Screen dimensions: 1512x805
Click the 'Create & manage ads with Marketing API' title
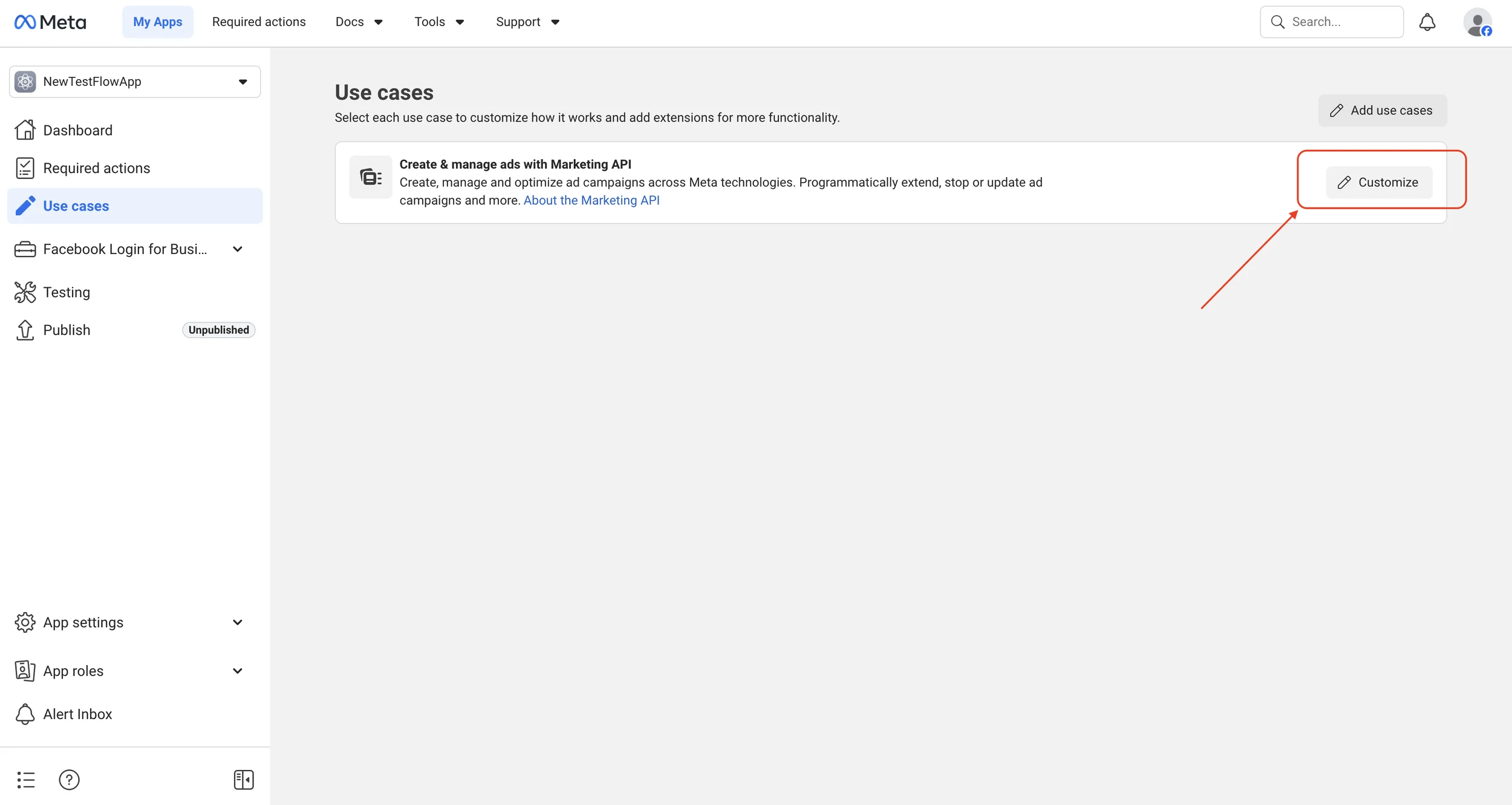click(515, 165)
